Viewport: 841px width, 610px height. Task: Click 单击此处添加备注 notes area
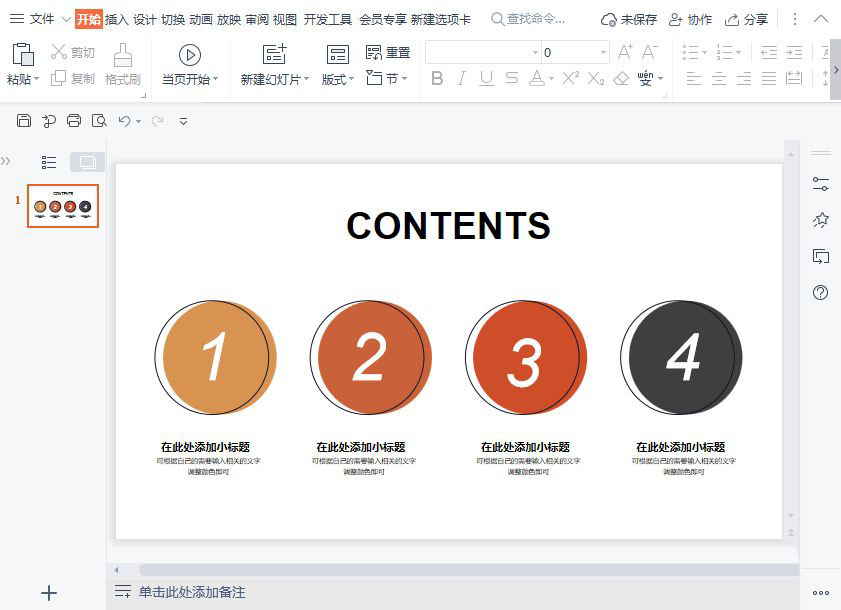pos(191,592)
